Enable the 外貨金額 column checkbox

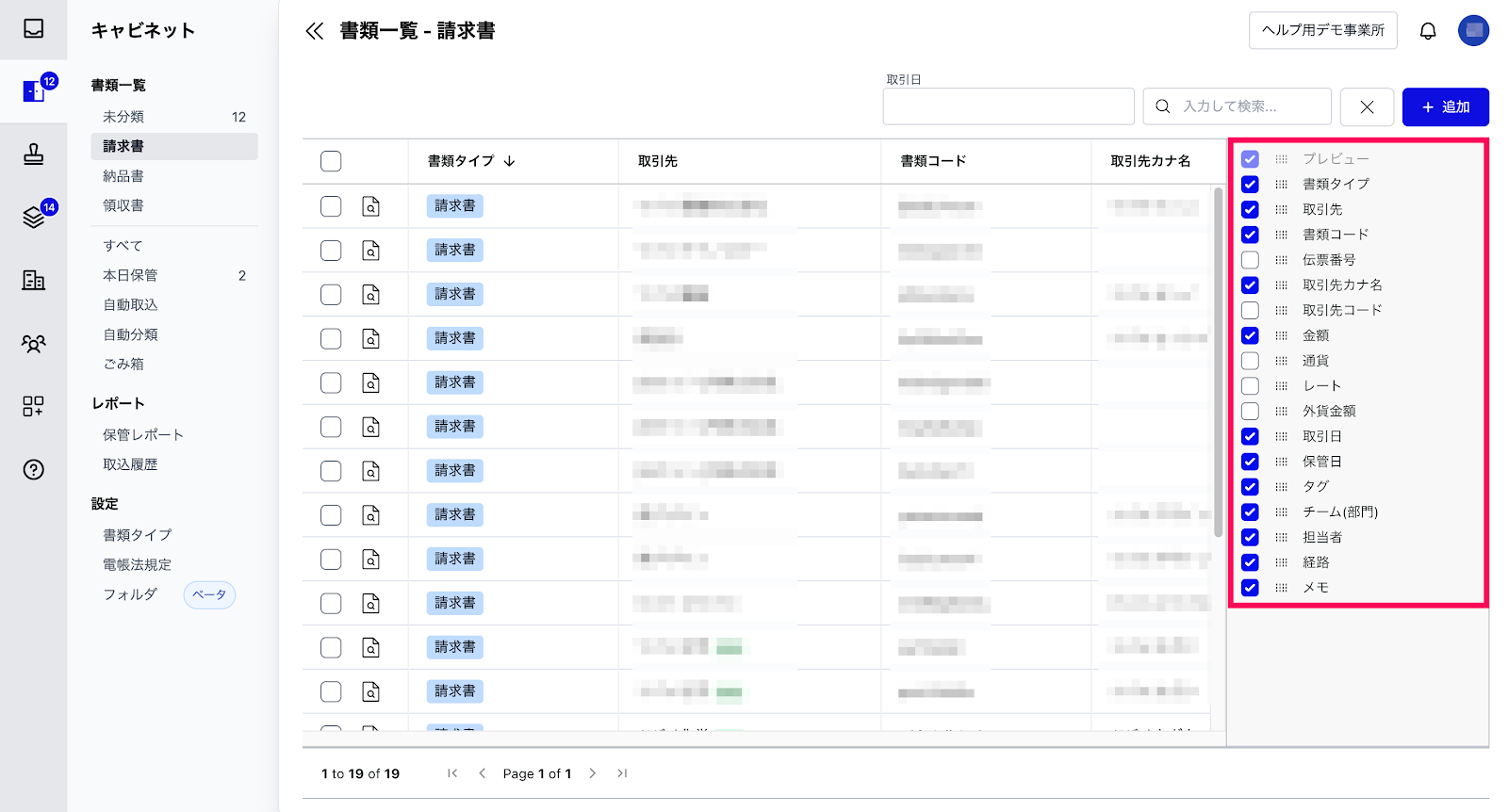(x=1250, y=411)
